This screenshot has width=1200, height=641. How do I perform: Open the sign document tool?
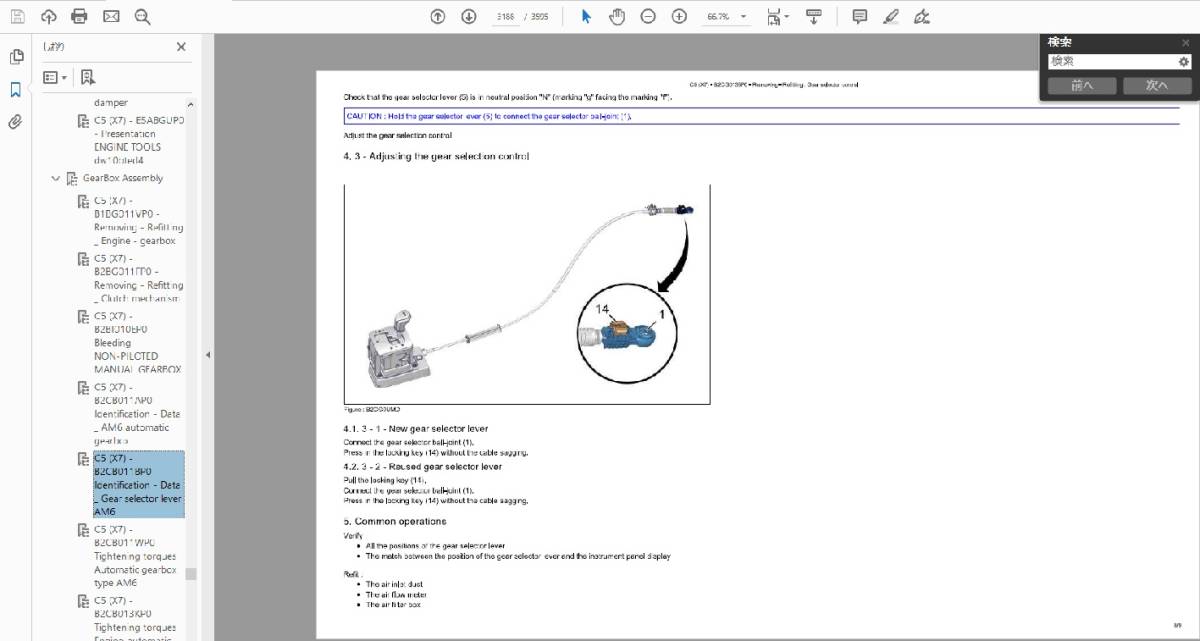click(x=921, y=16)
